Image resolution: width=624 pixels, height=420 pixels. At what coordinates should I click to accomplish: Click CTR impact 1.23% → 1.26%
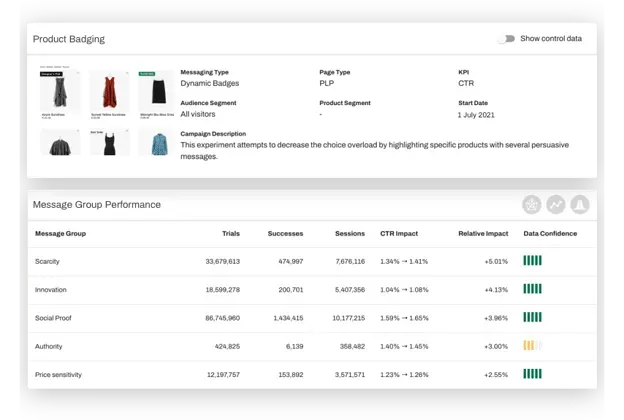coord(404,375)
